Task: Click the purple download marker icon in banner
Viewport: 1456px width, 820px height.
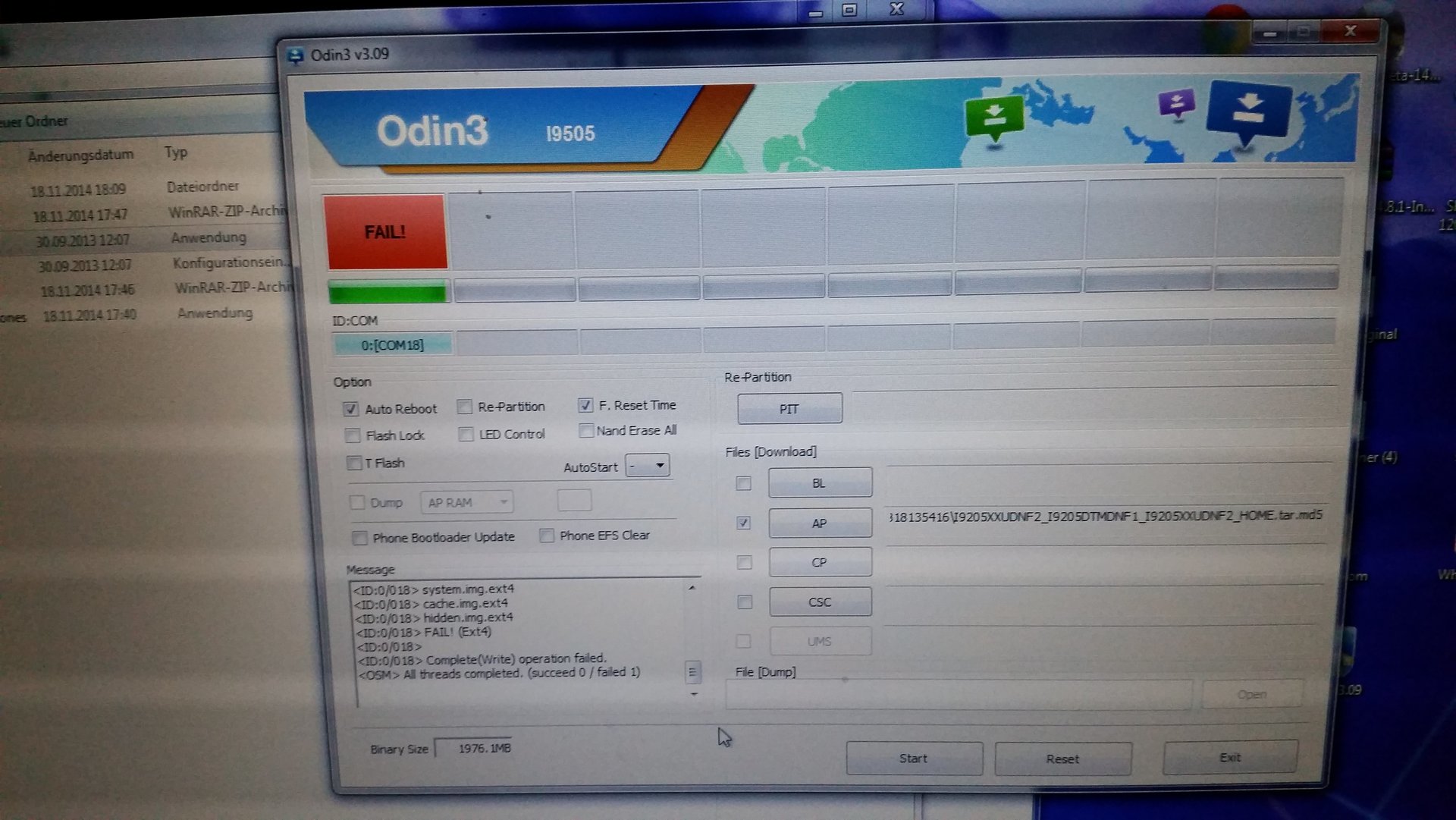Action: pos(1176,104)
